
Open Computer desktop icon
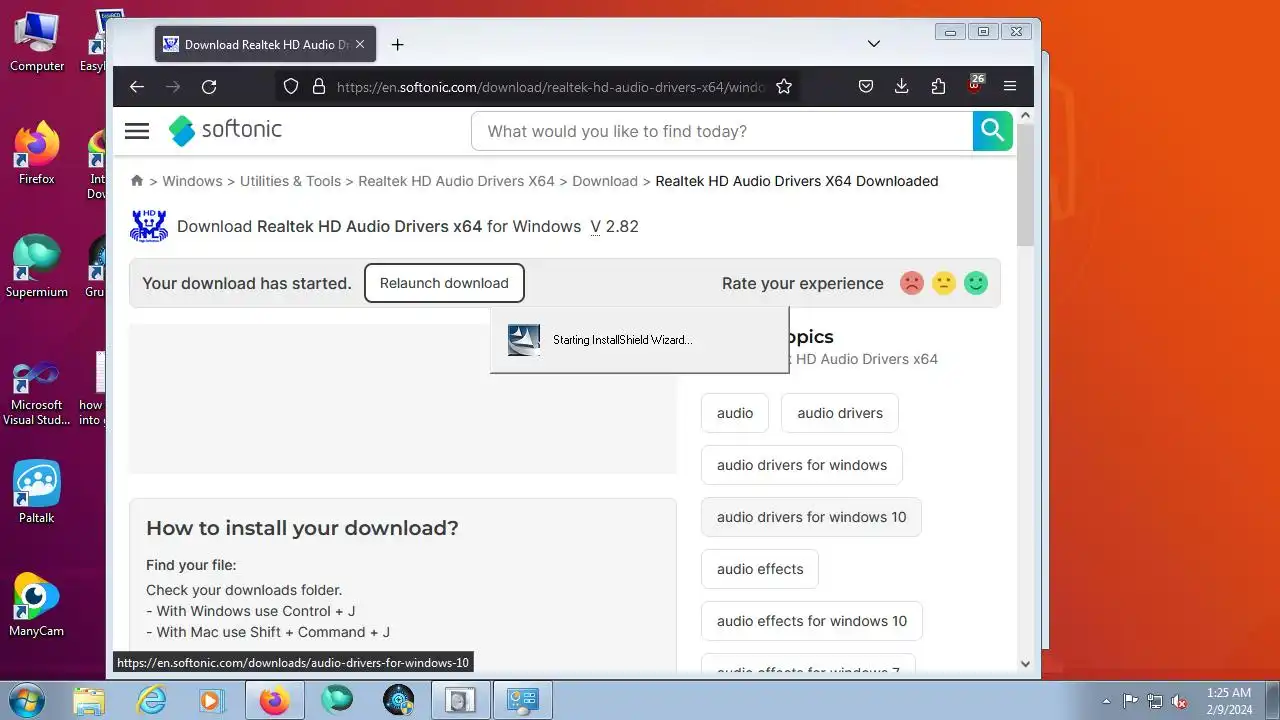click(37, 42)
